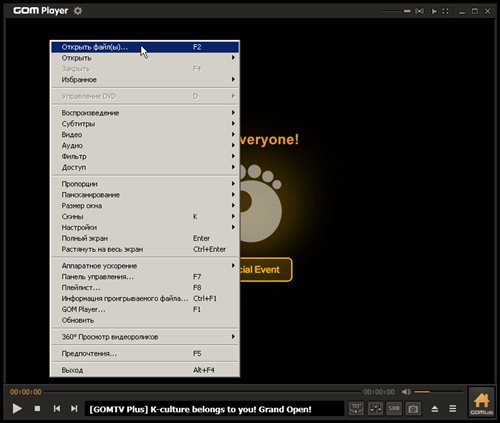
Task: Minimize the GOM Player window
Action: click(462, 12)
